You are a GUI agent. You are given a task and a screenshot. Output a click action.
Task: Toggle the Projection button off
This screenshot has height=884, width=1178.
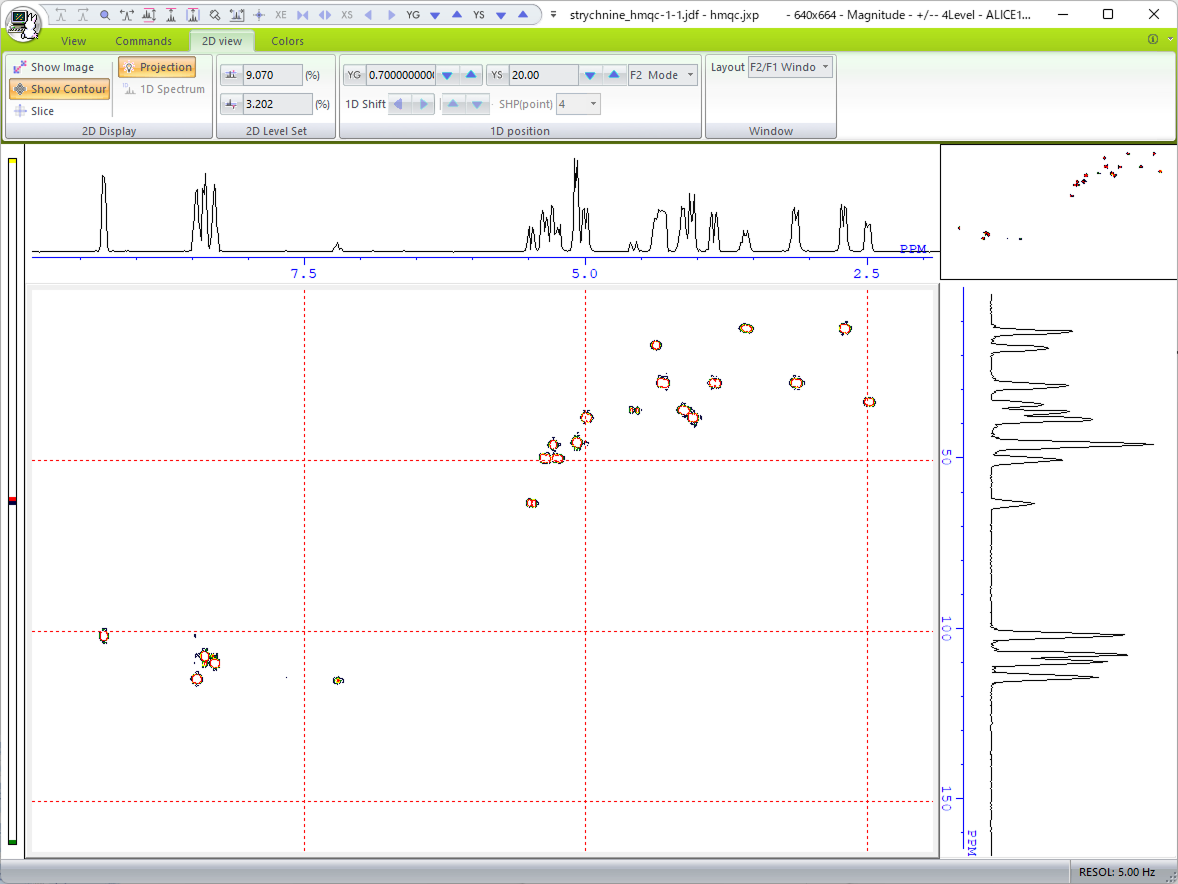(x=157, y=67)
